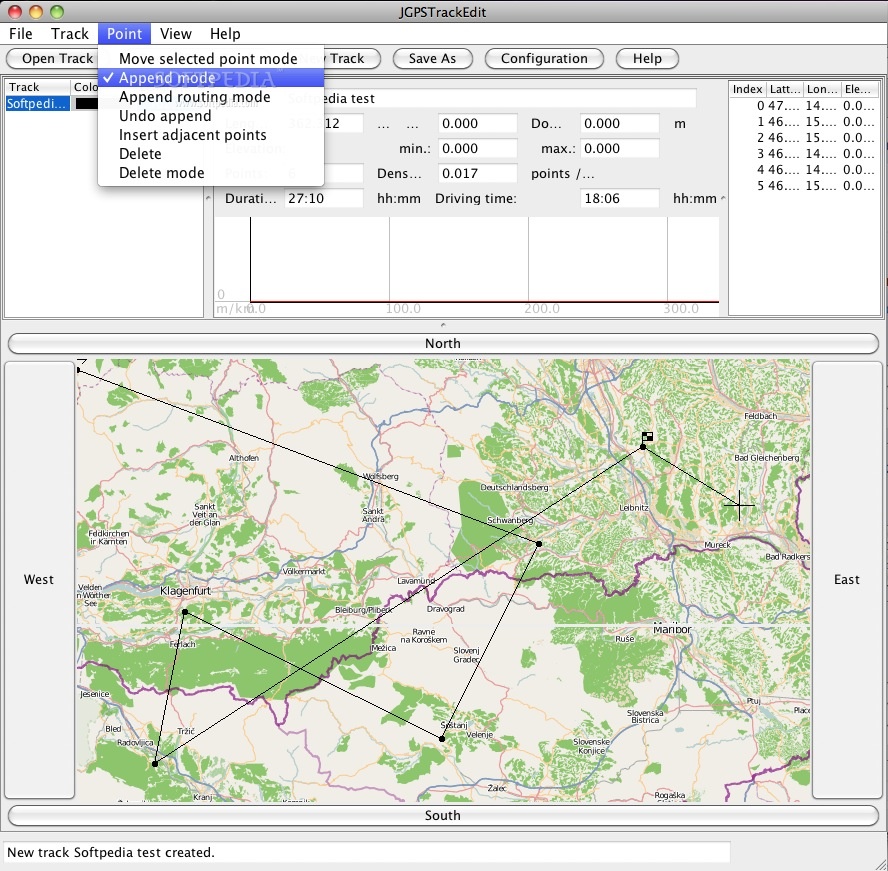This screenshot has height=871, width=888.
Task: Click the max elevation field
Action: (x=620, y=148)
